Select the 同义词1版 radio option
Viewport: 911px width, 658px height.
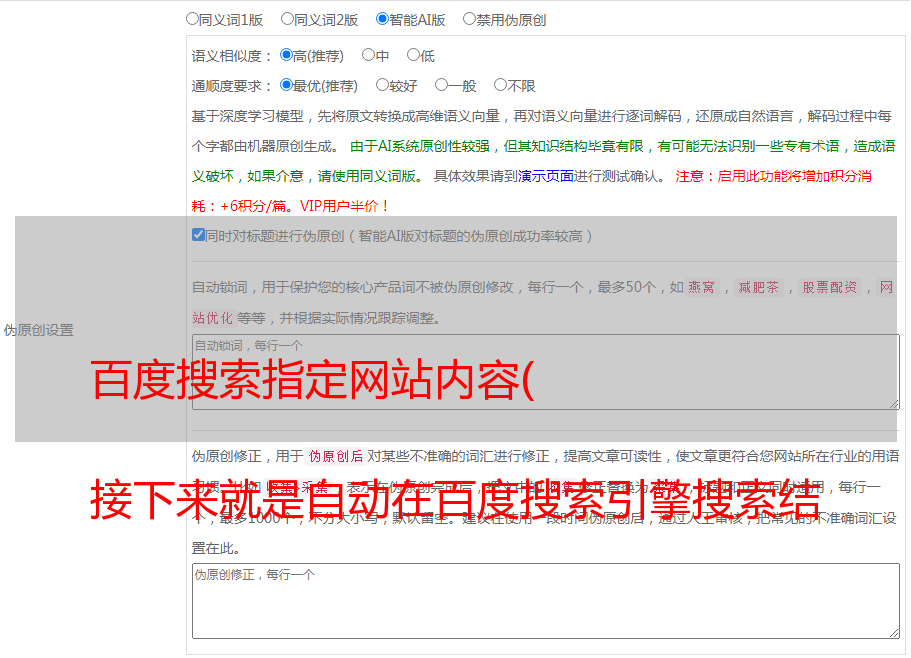point(192,19)
